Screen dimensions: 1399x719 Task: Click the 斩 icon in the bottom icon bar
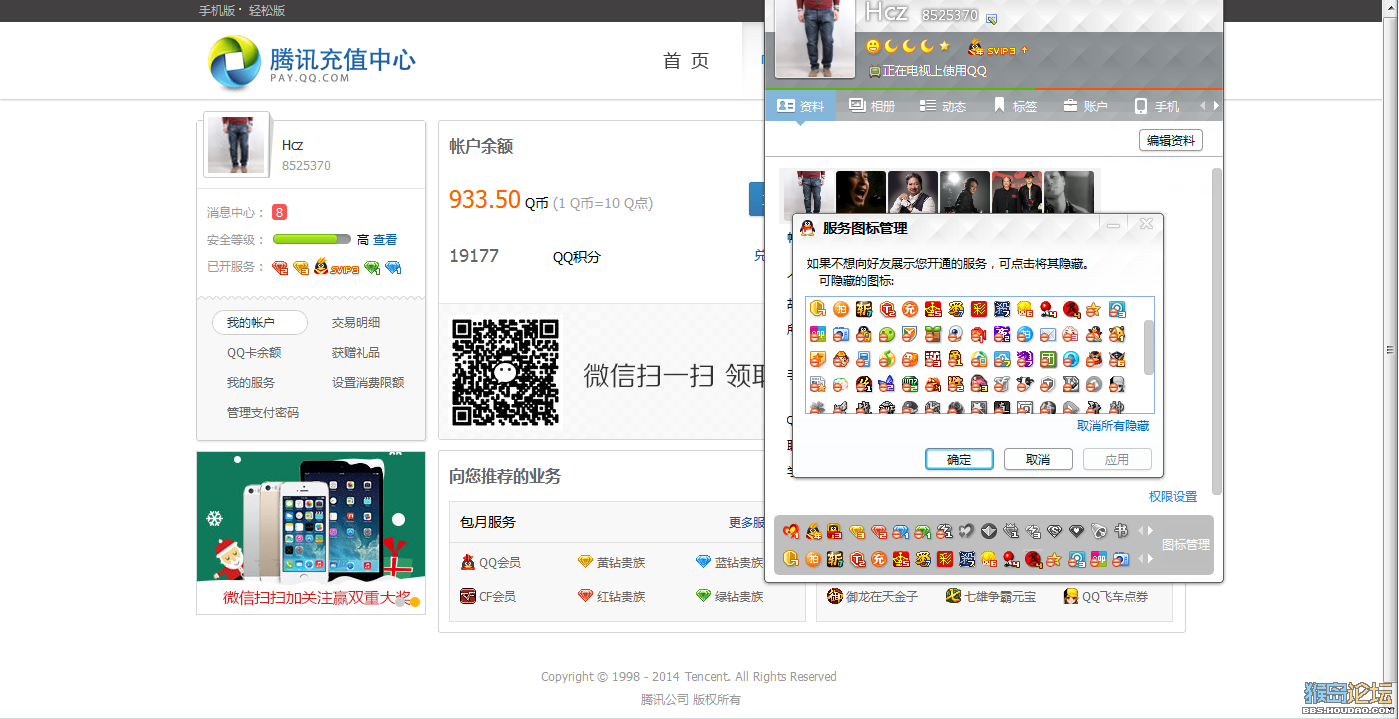[835, 559]
